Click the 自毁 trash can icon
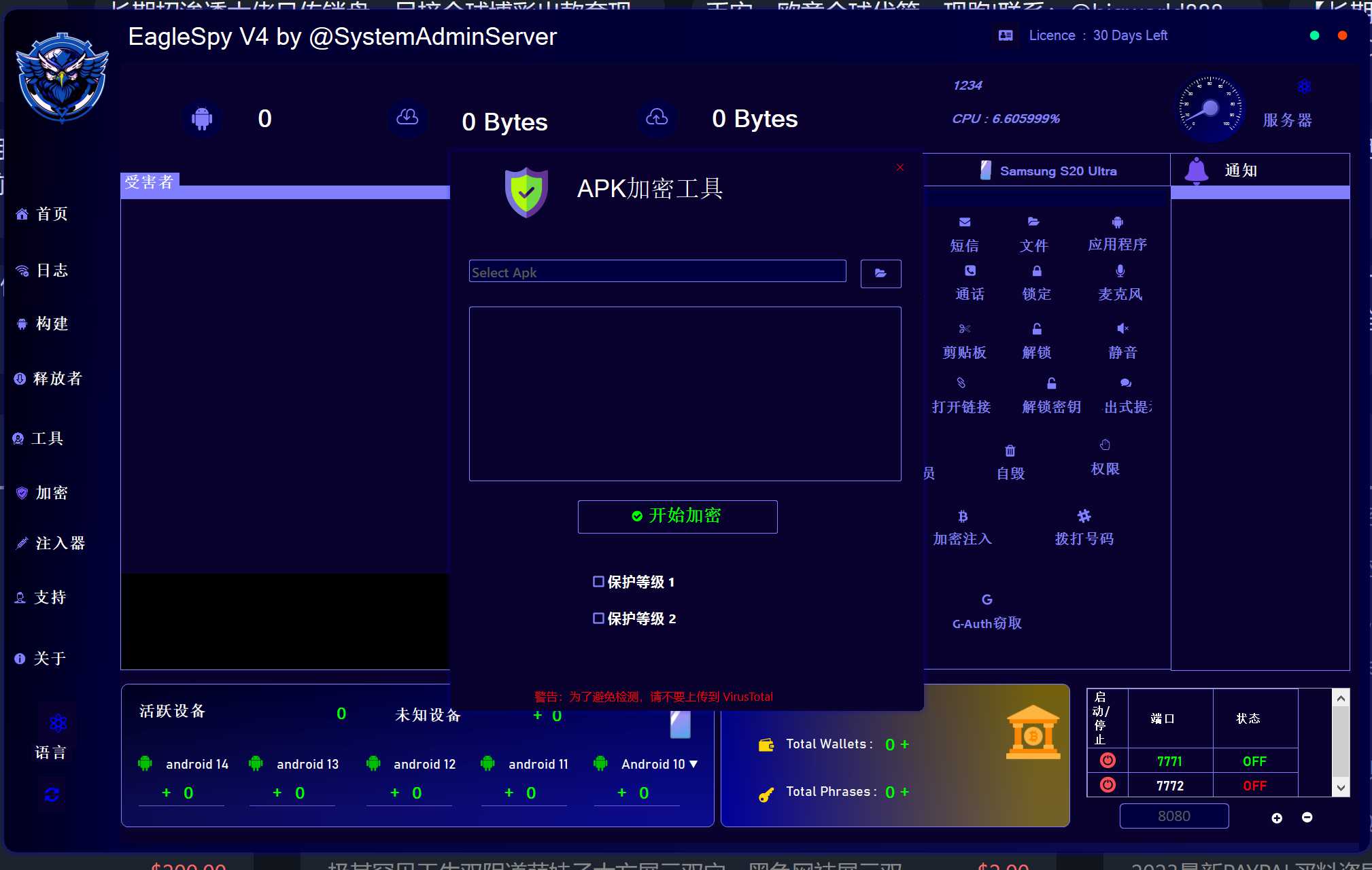This screenshot has height=870, width=1372. (x=1010, y=451)
